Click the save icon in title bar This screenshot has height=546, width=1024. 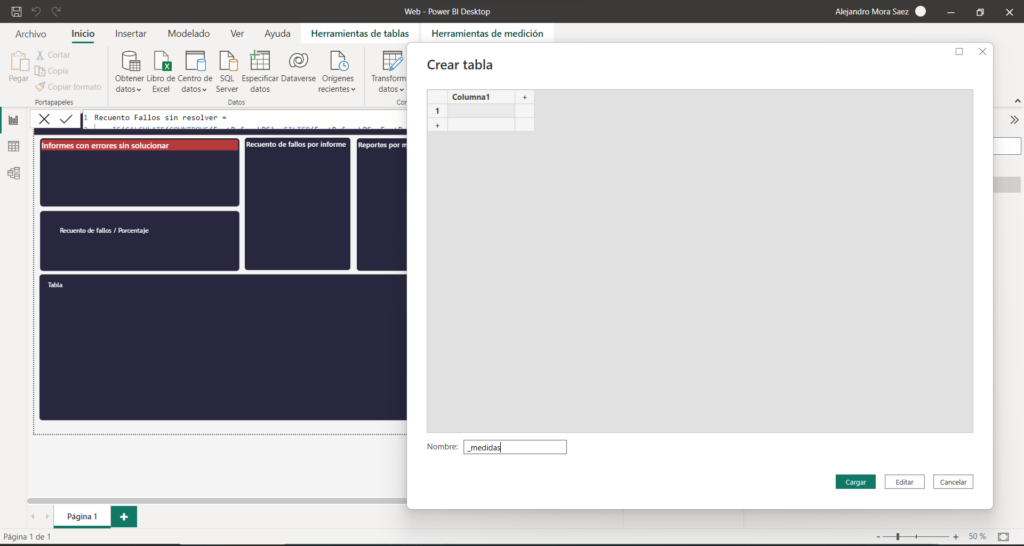(17, 11)
